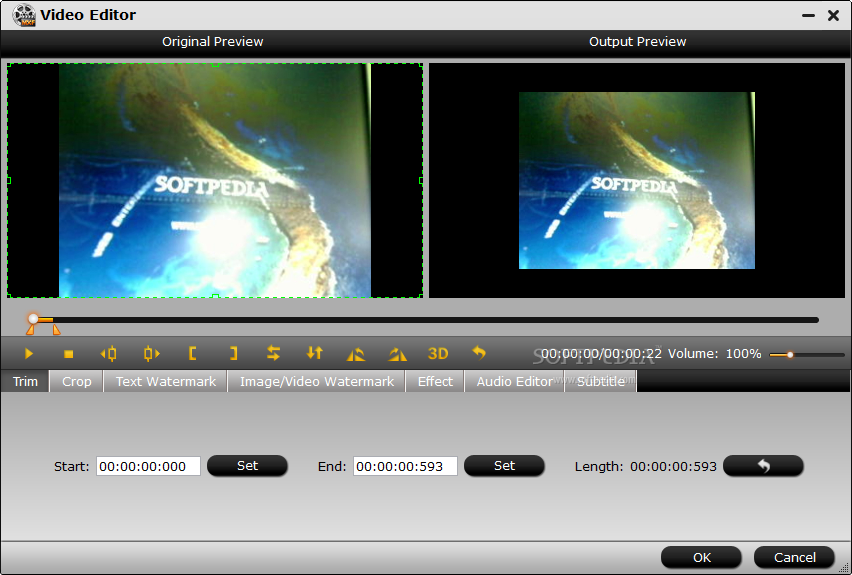Select the Image/Video Watermark tab
Image resolution: width=852 pixels, height=575 pixels.
coord(317,381)
